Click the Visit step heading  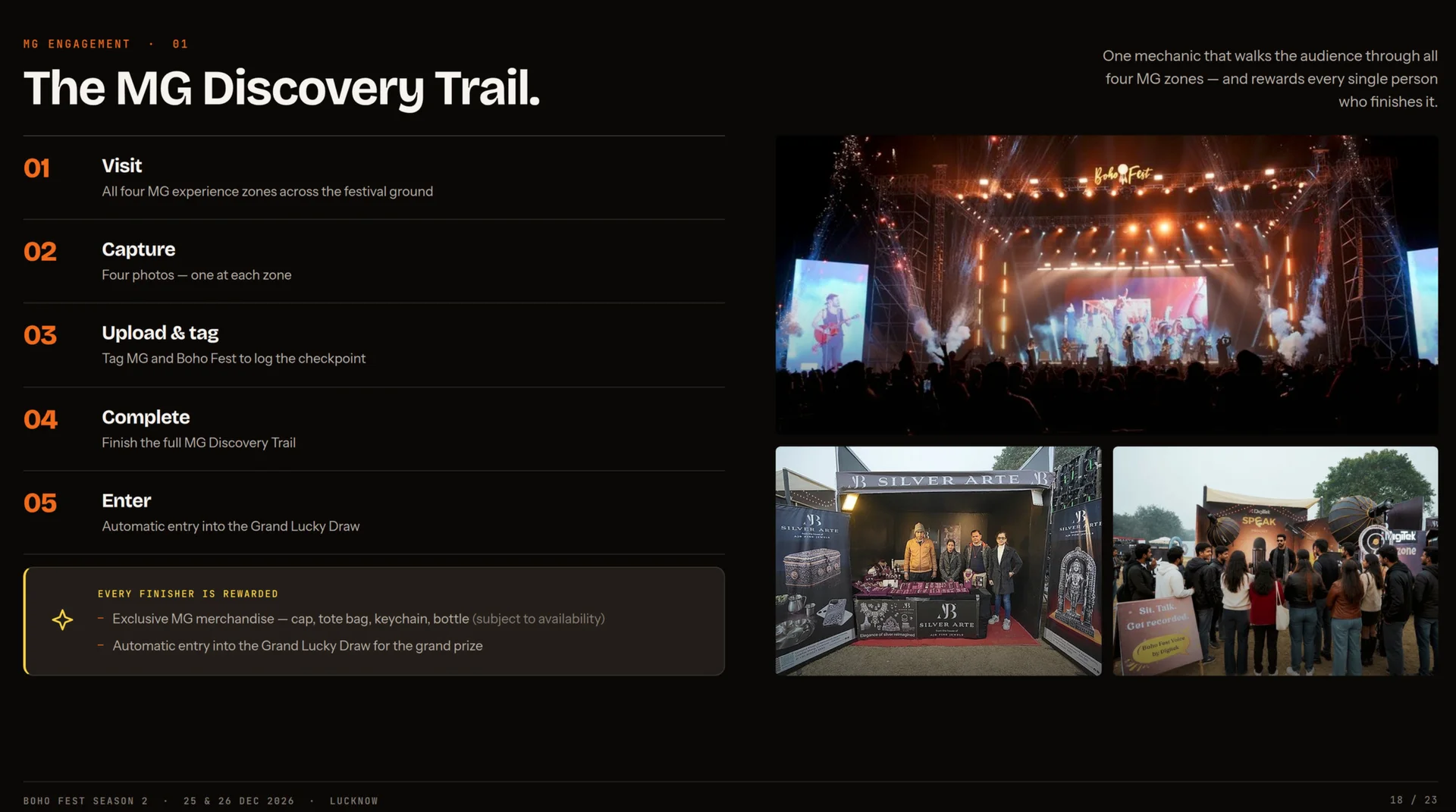click(x=122, y=166)
